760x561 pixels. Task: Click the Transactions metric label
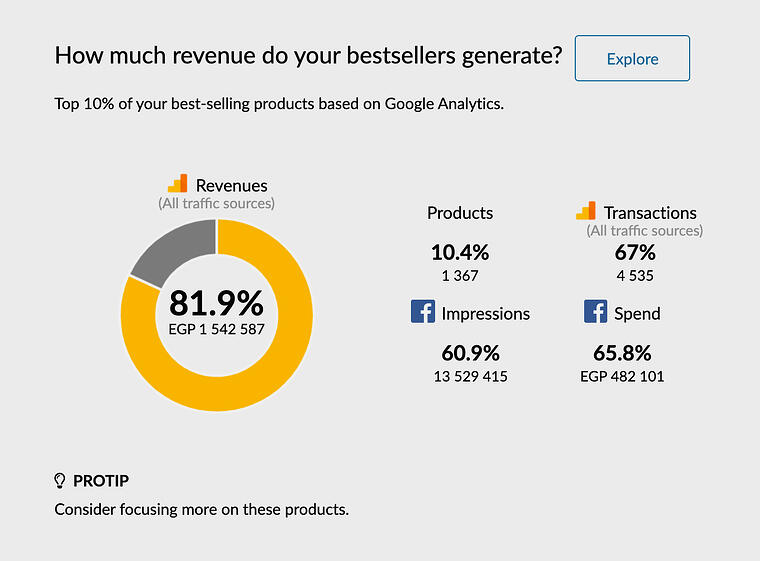[x=650, y=212]
